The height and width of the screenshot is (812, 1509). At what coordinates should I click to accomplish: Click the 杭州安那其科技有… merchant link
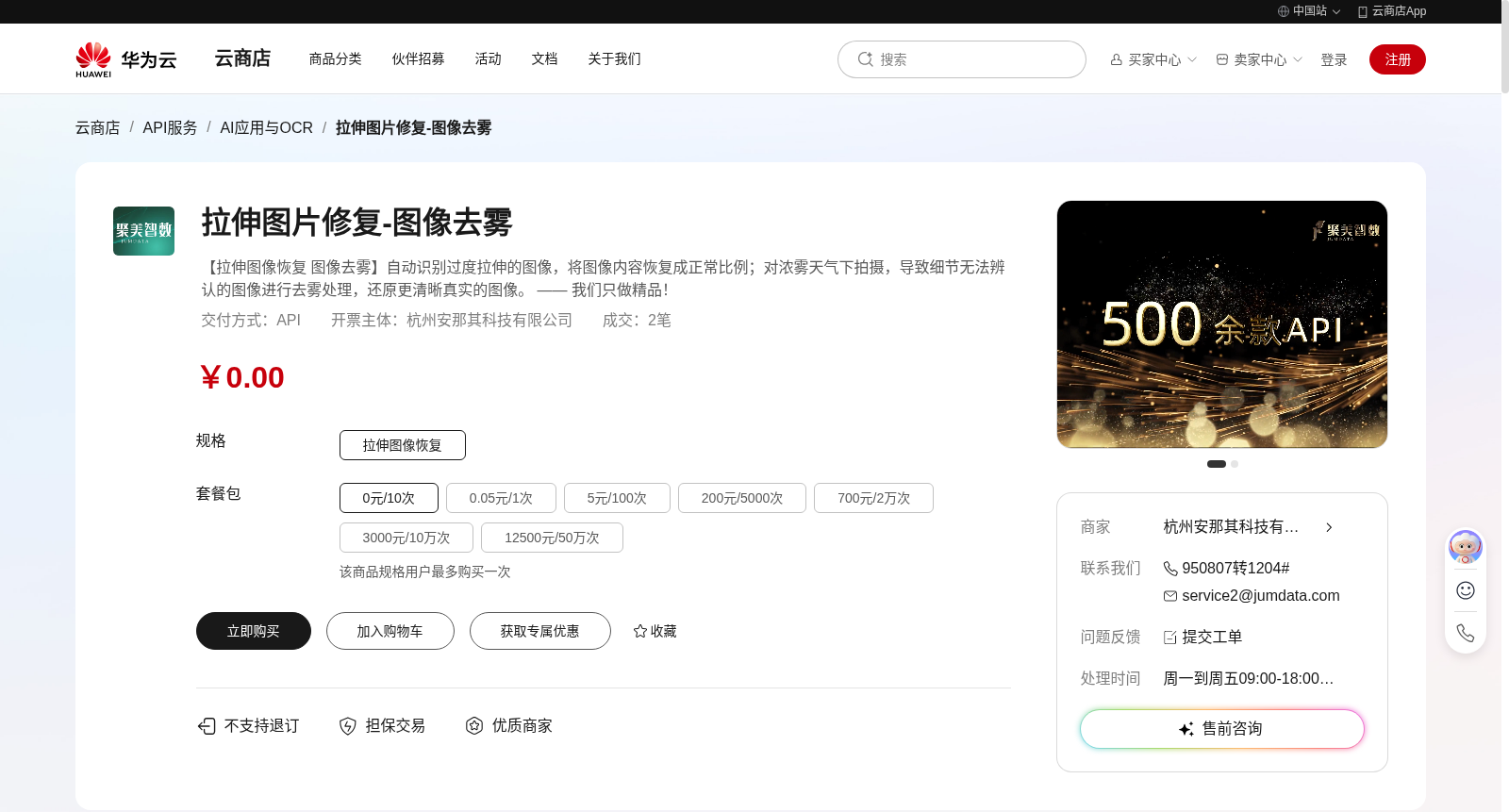pos(1231,527)
